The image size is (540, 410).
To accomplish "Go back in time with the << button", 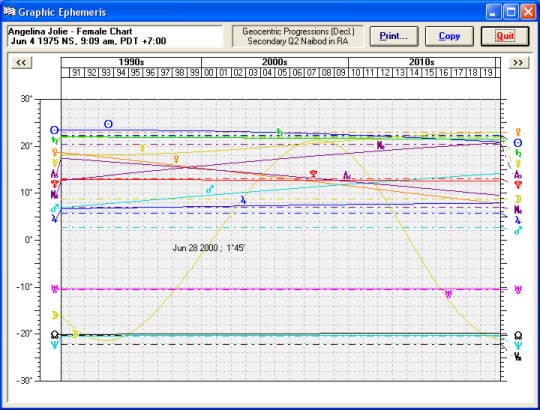I will click(x=21, y=63).
